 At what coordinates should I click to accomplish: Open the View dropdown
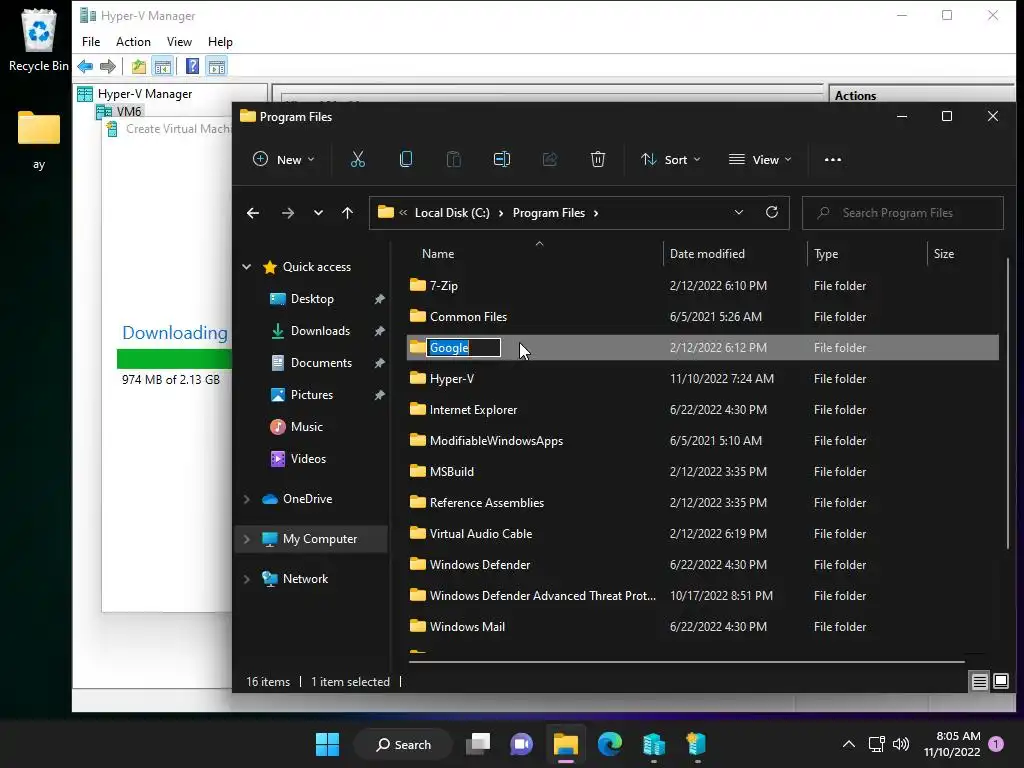click(x=760, y=159)
